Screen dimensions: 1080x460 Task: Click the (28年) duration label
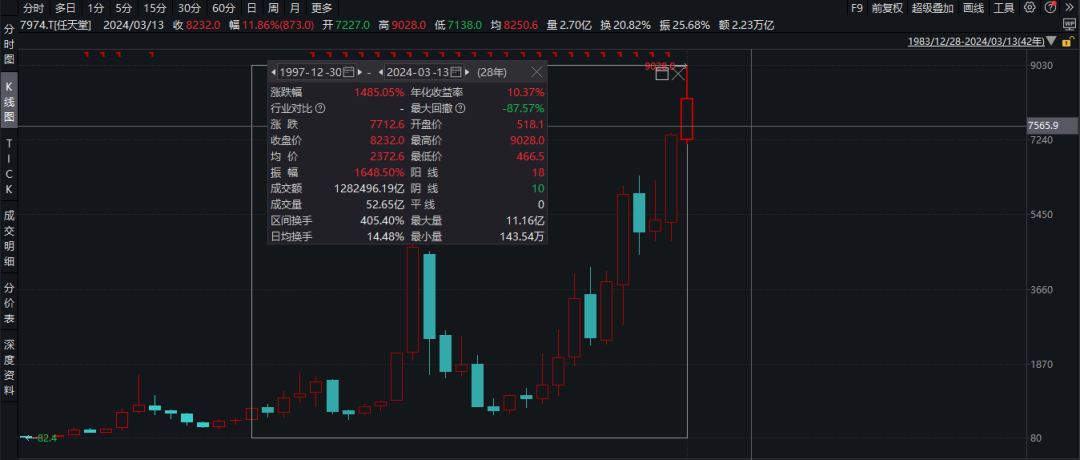(x=492, y=72)
